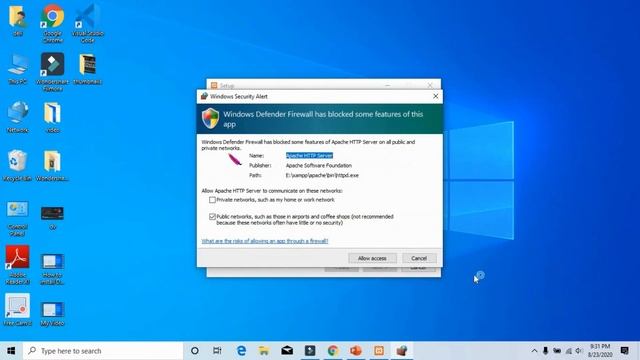The image size is (640, 360).
Task: Select the user folder icon at top-left of desktop
Action: [18, 20]
